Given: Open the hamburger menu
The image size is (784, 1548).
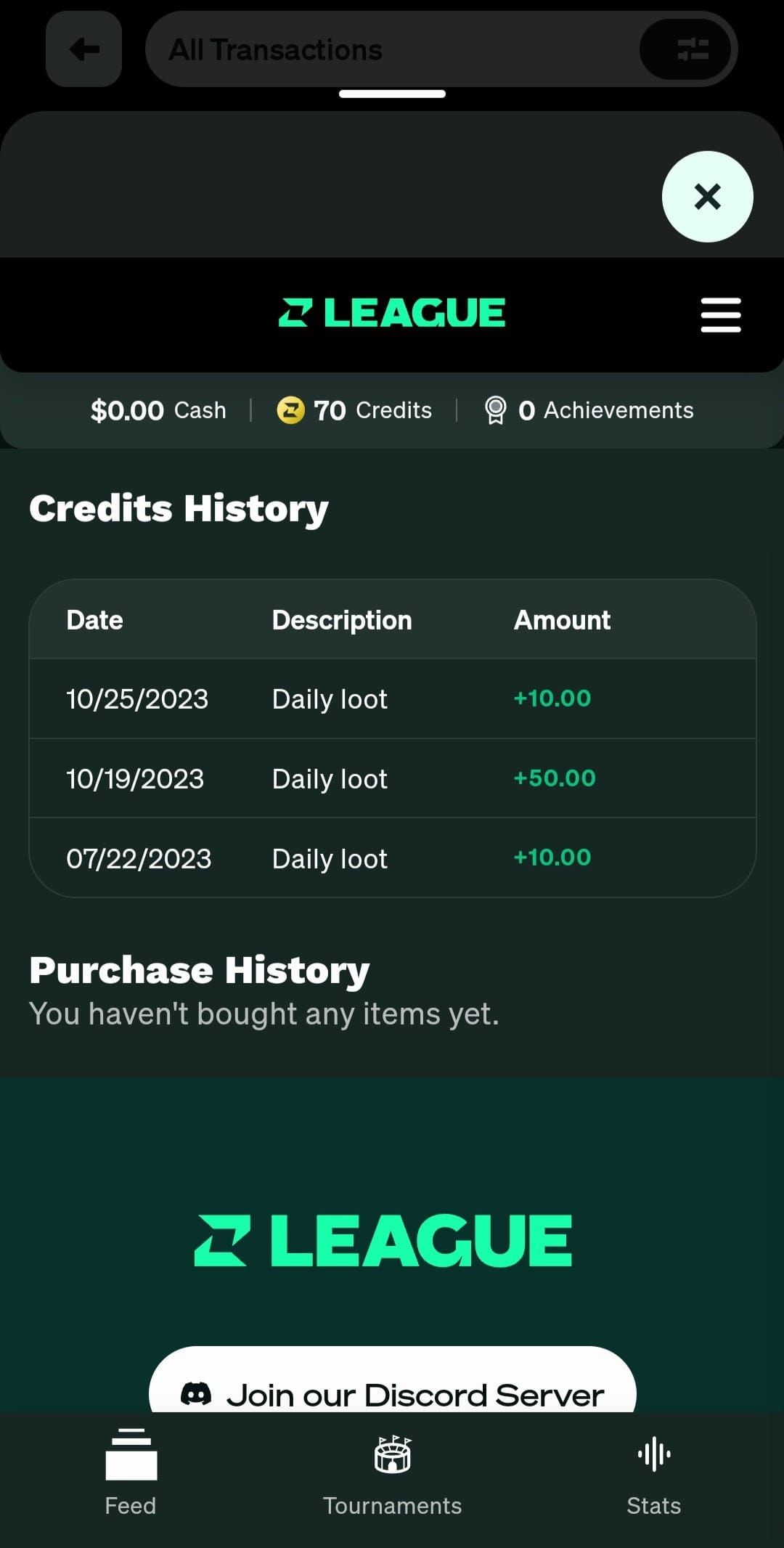Looking at the screenshot, I should coord(720,314).
